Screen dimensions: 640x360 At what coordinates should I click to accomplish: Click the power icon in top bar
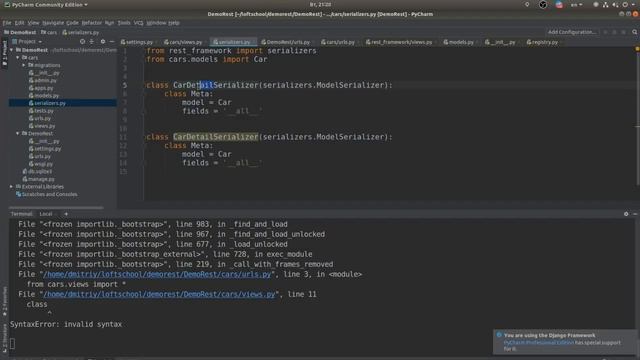[625, 4]
